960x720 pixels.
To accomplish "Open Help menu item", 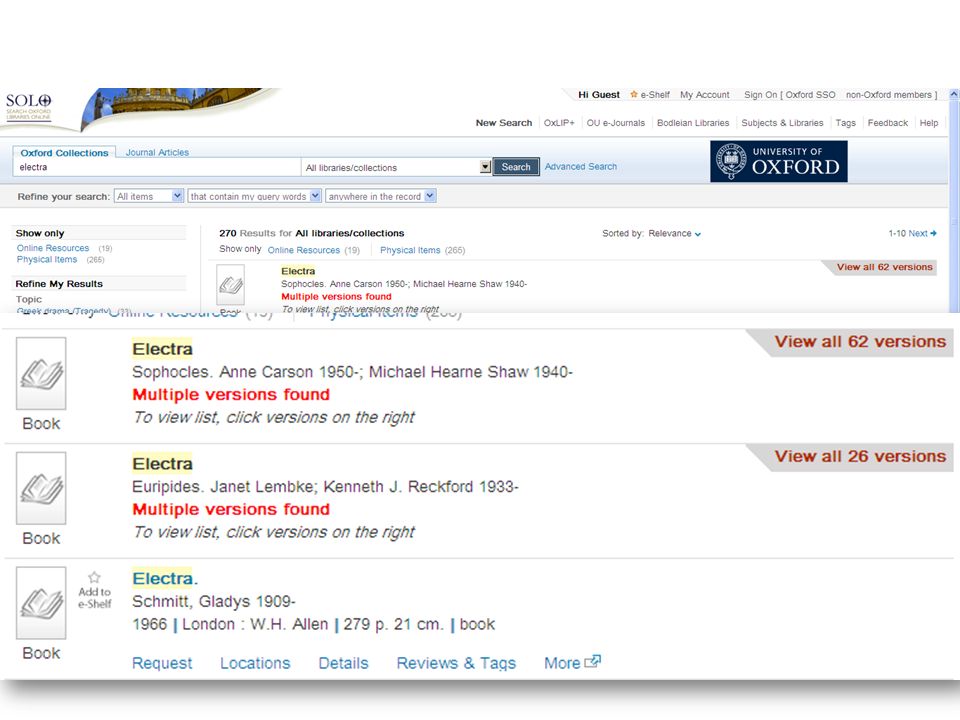I will (929, 122).
